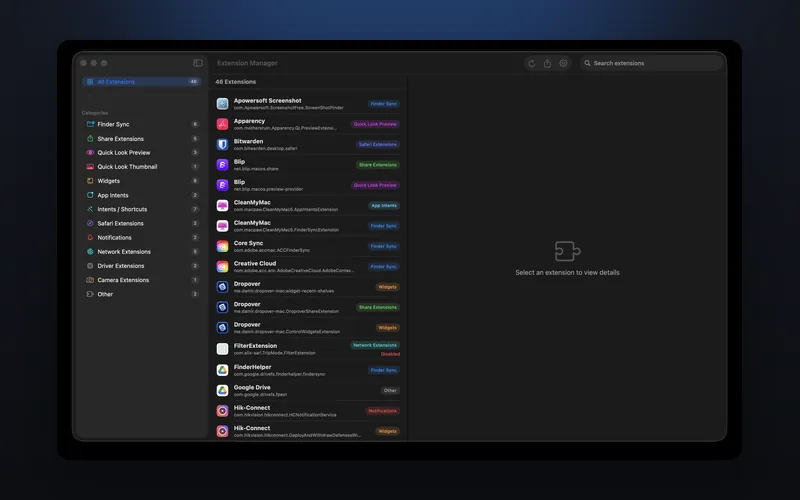
Task: Click the refresh extensions toolbar icon
Action: (x=532, y=63)
